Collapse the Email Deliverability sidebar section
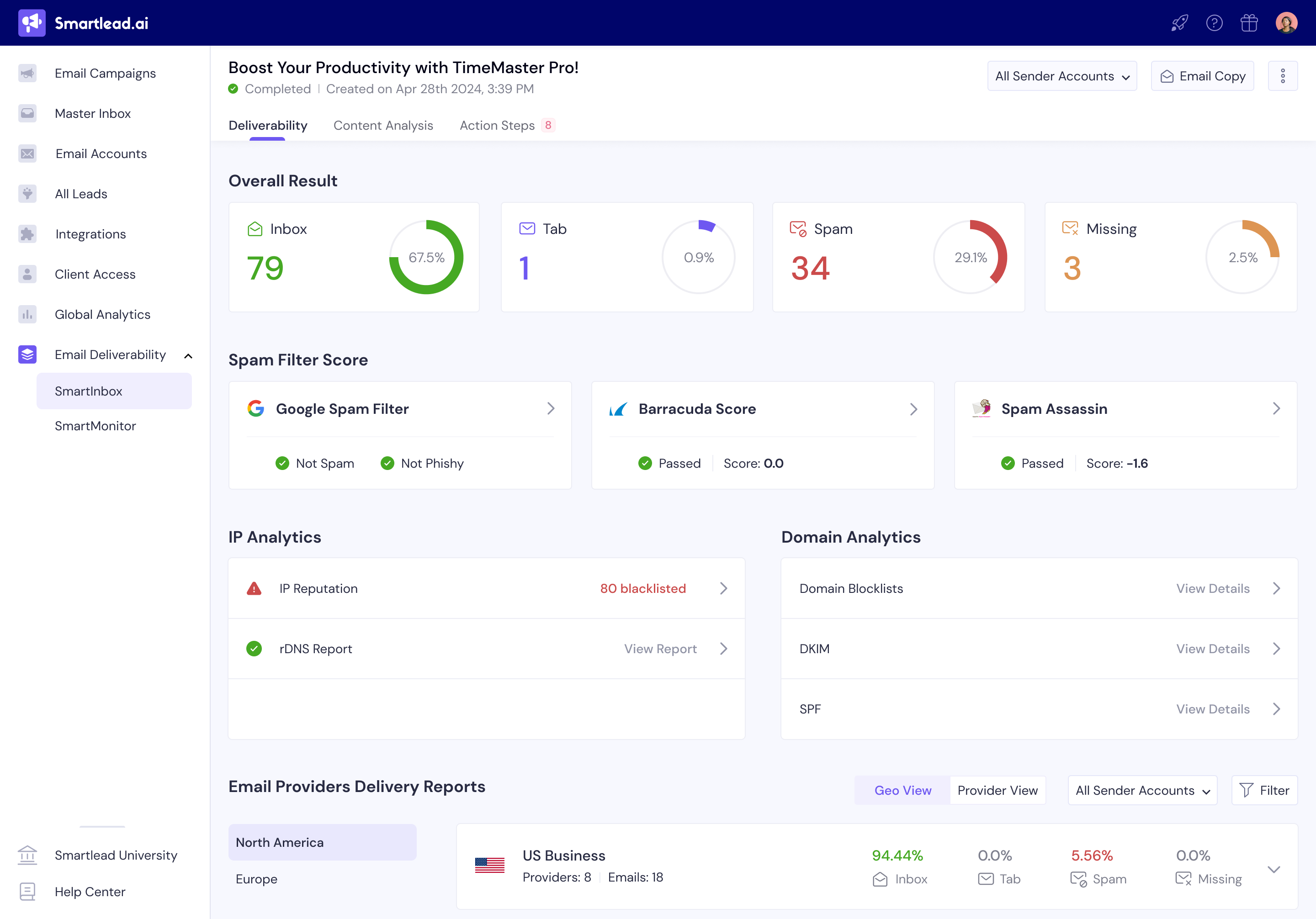This screenshot has width=1316, height=919. [188, 356]
